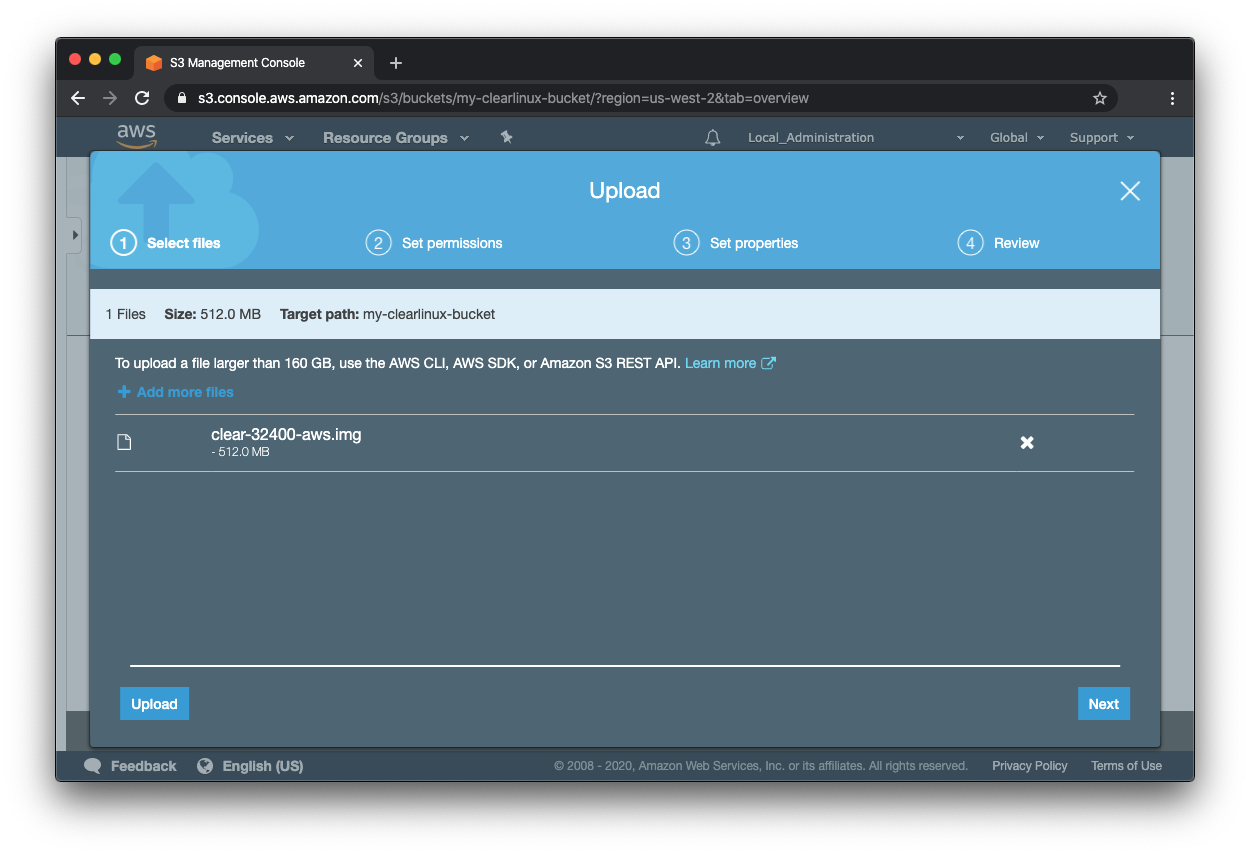The height and width of the screenshot is (855, 1250).
Task: Click the Size: 512.0 MB summary text
Action: (213, 314)
